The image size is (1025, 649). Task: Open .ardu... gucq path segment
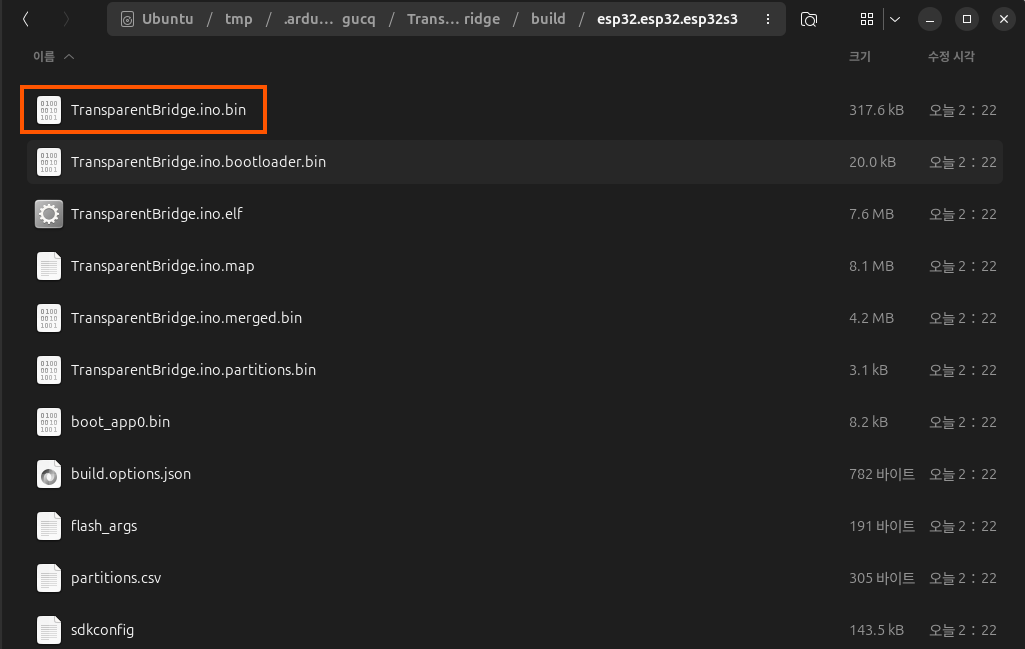(329, 20)
